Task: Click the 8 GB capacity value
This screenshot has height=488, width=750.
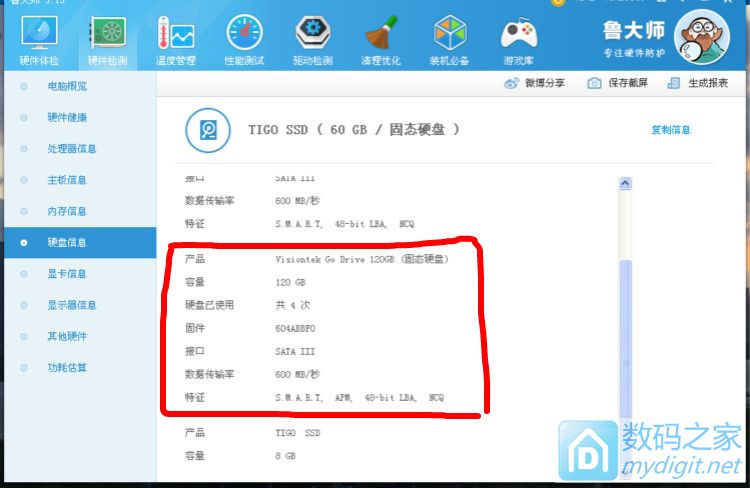Action: click(x=285, y=456)
